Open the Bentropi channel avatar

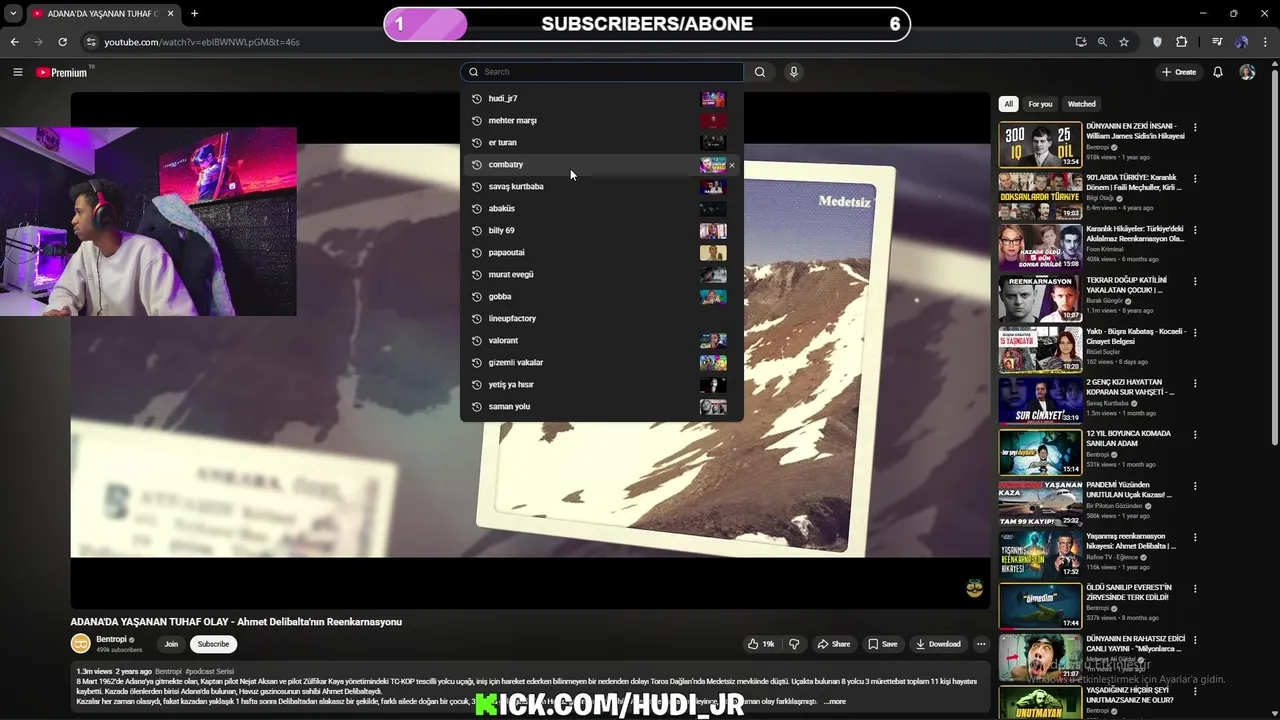coord(80,644)
